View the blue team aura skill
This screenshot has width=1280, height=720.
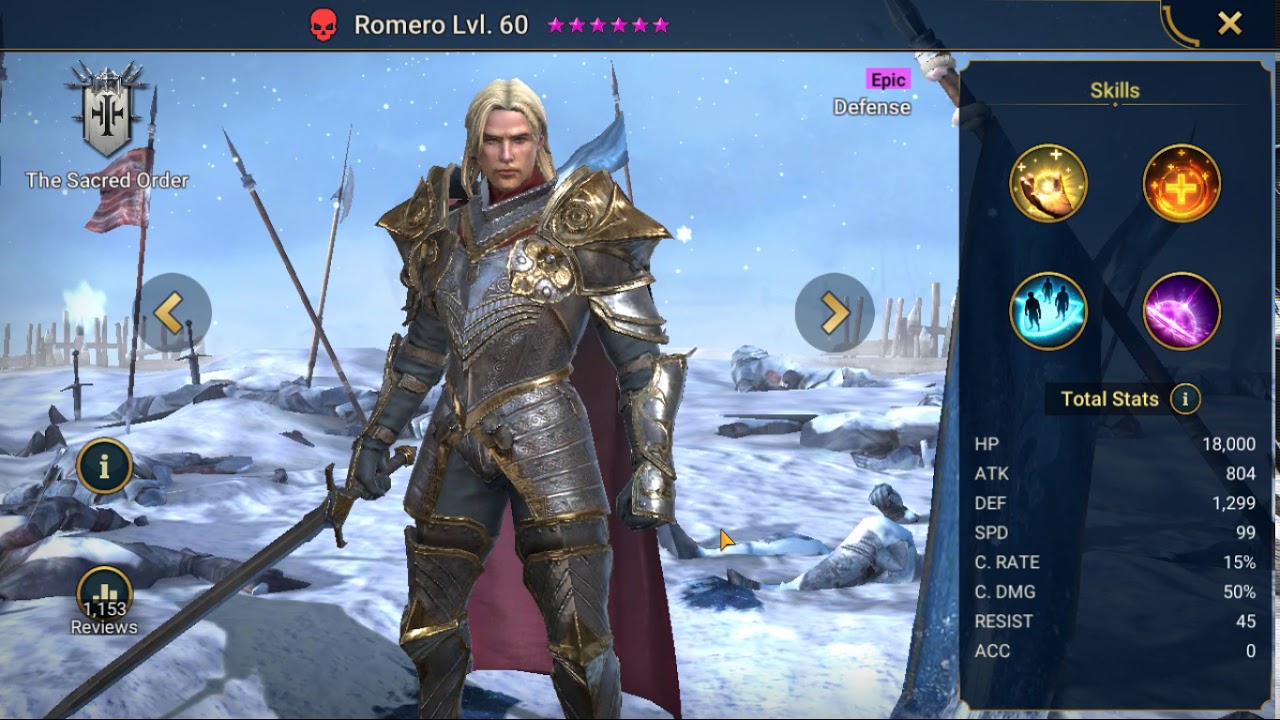[1048, 311]
